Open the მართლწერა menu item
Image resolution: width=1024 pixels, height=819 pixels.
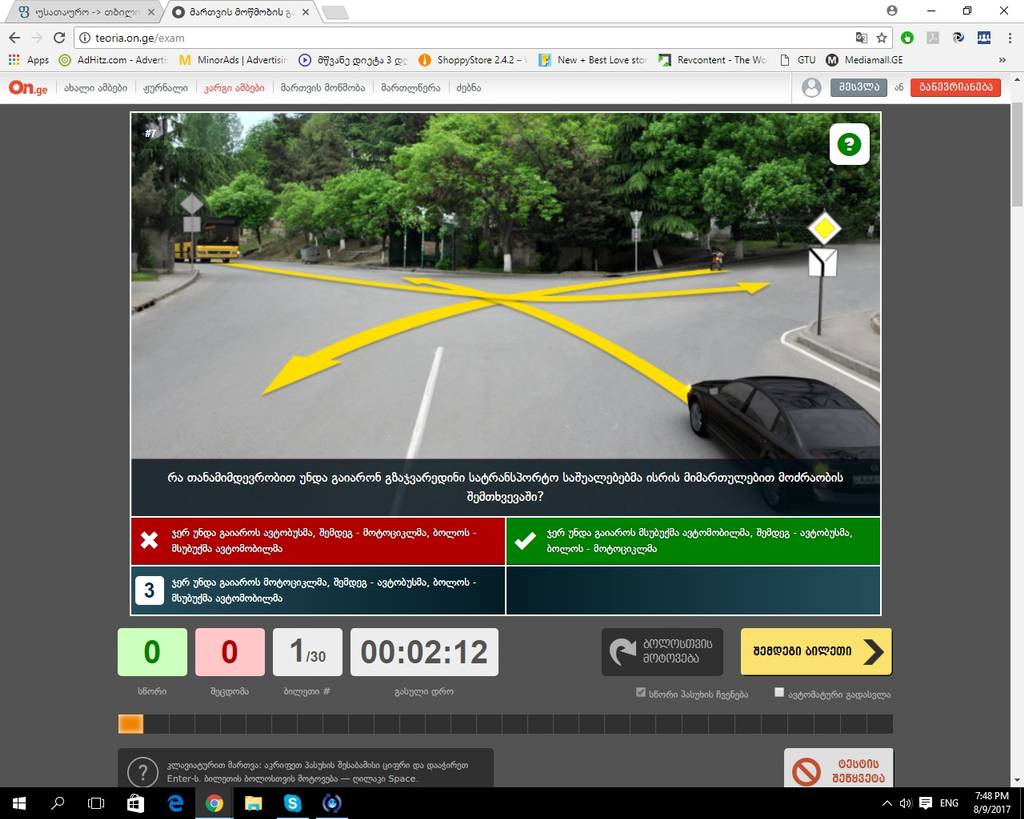pyautogui.click(x=411, y=88)
